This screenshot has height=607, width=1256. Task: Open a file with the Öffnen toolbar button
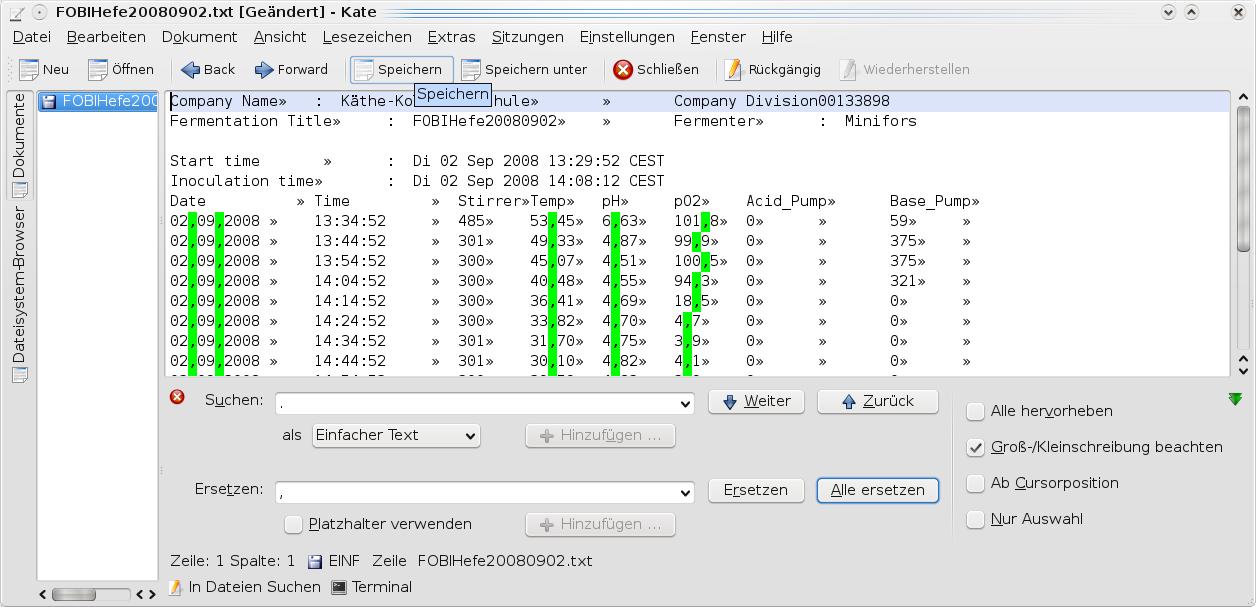121,70
